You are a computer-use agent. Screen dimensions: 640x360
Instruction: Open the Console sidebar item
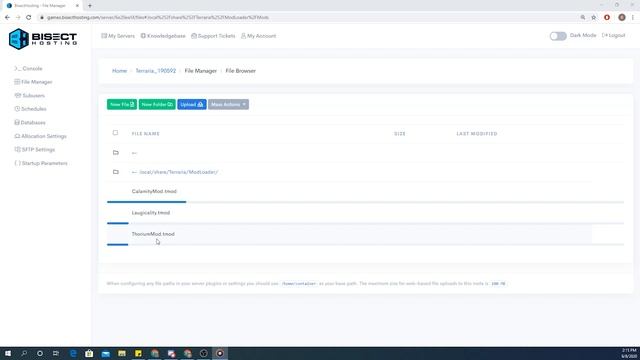pos(28,69)
